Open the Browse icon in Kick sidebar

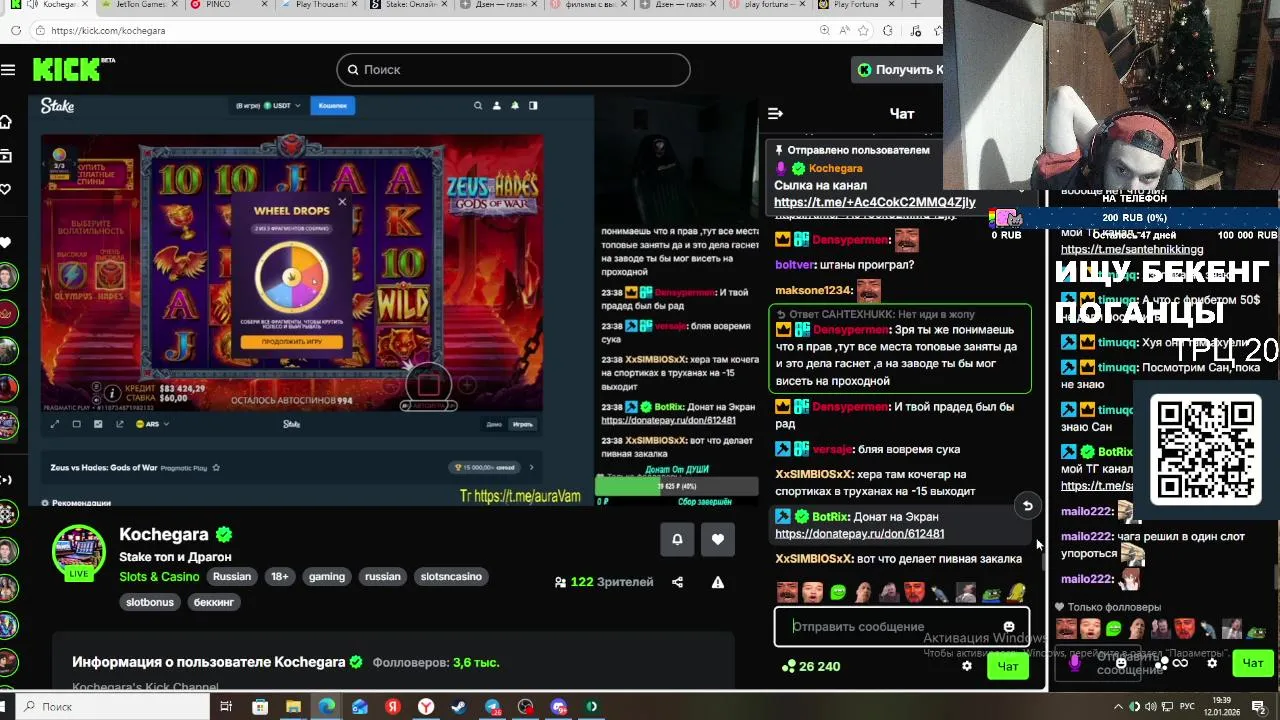pos(6,156)
